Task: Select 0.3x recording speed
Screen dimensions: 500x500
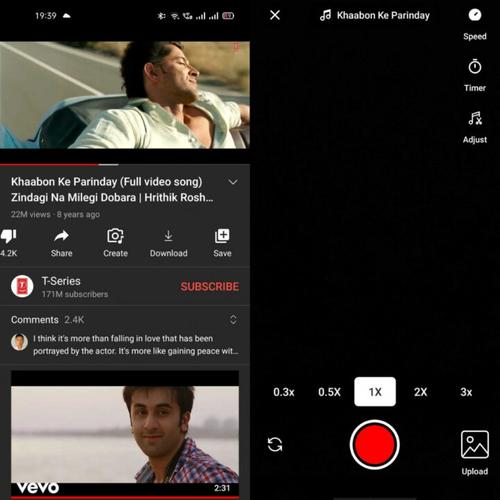Action: tap(284, 392)
